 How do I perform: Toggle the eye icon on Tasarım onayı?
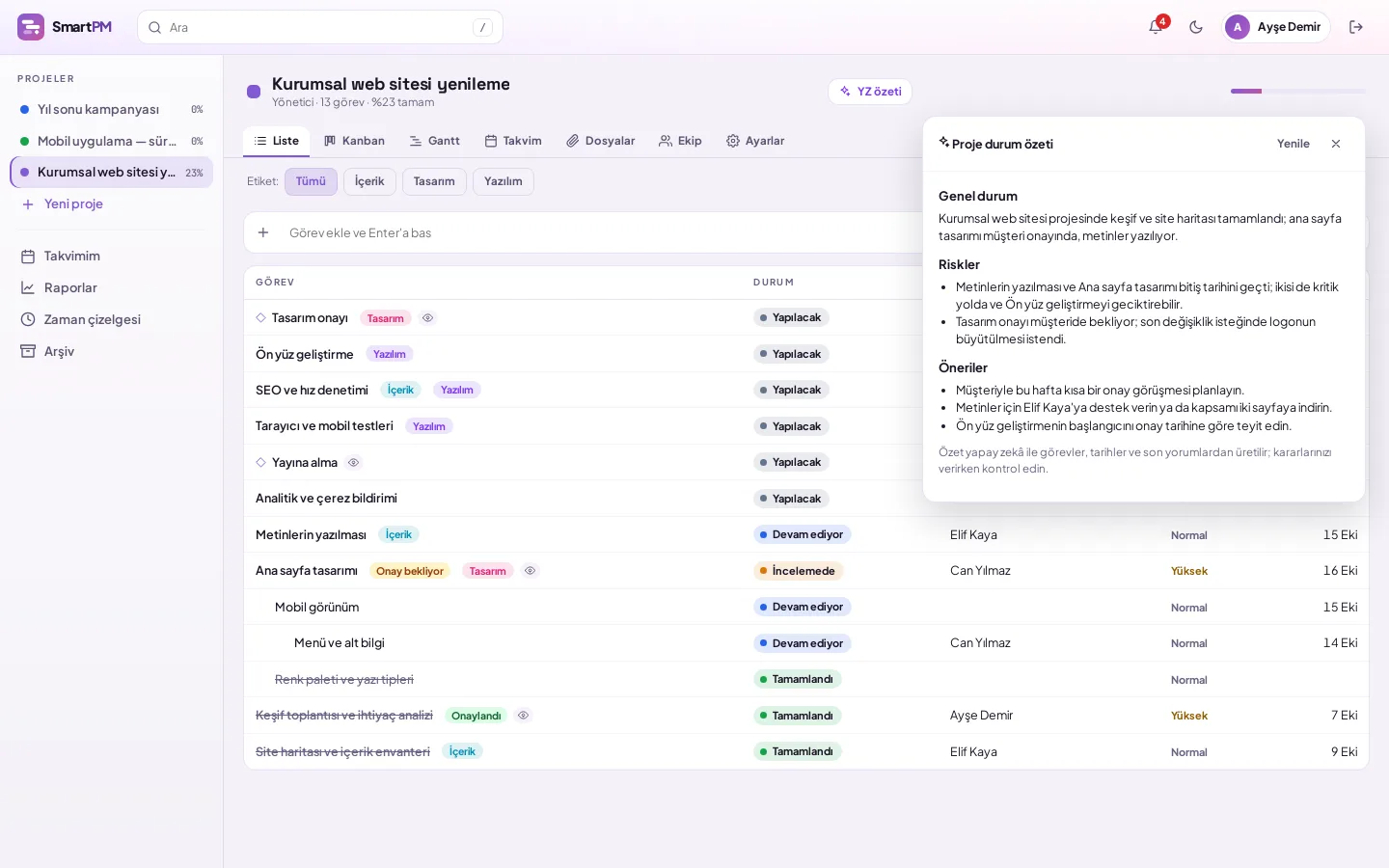pos(427,318)
